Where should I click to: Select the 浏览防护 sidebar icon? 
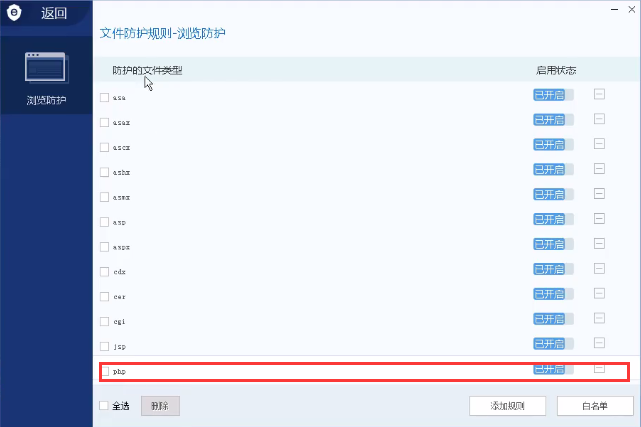click(46, 70)
